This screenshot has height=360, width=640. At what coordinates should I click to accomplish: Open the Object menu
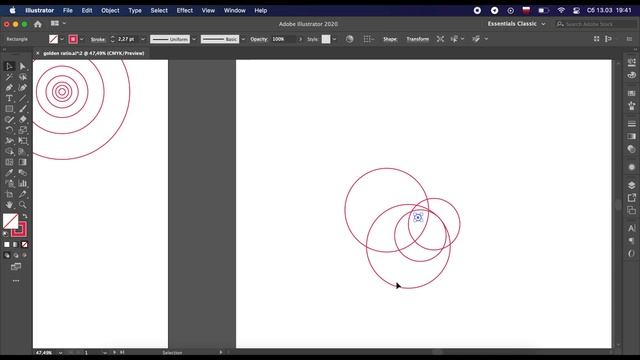(110, 11)
